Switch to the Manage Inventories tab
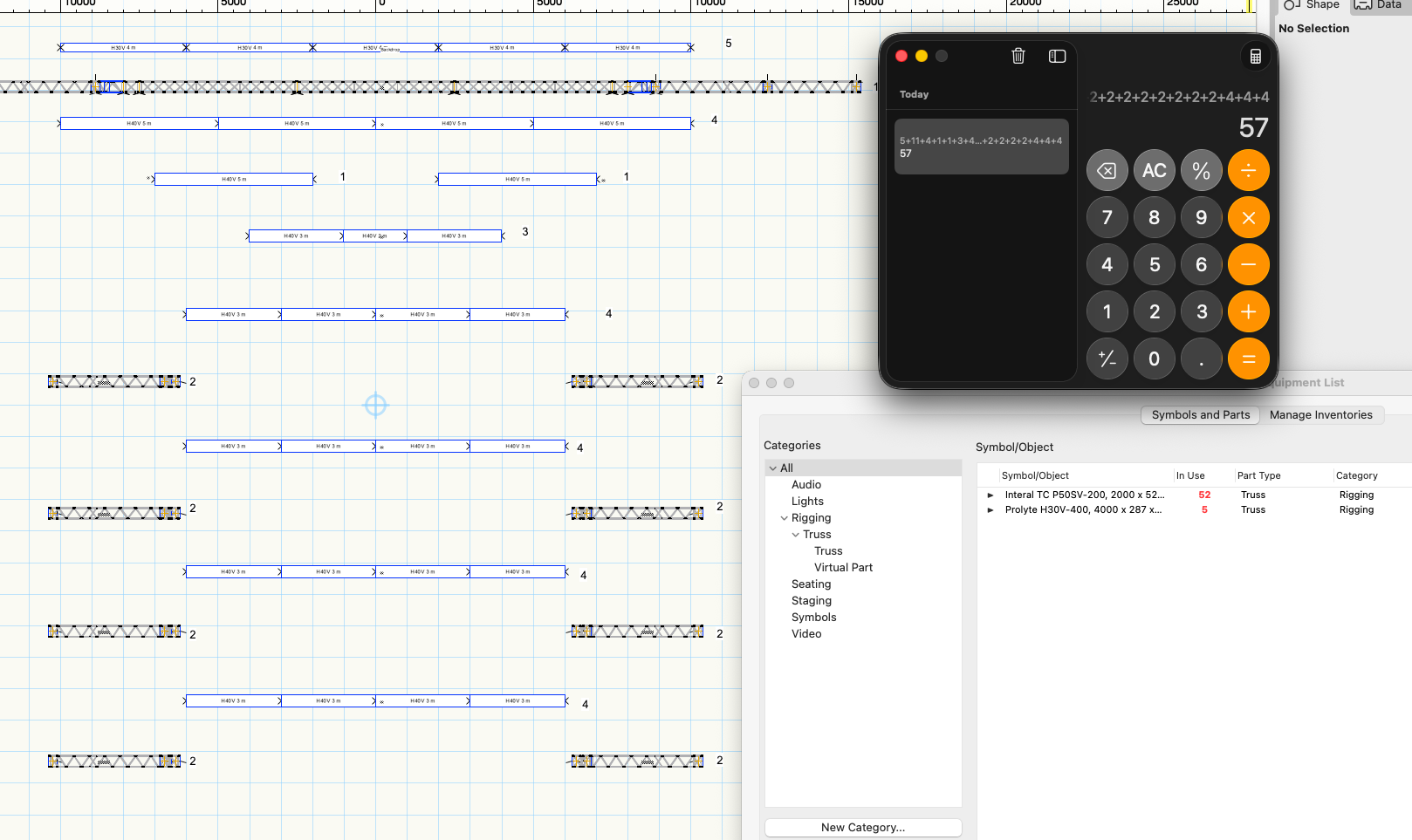 (x=1320, y=415)
